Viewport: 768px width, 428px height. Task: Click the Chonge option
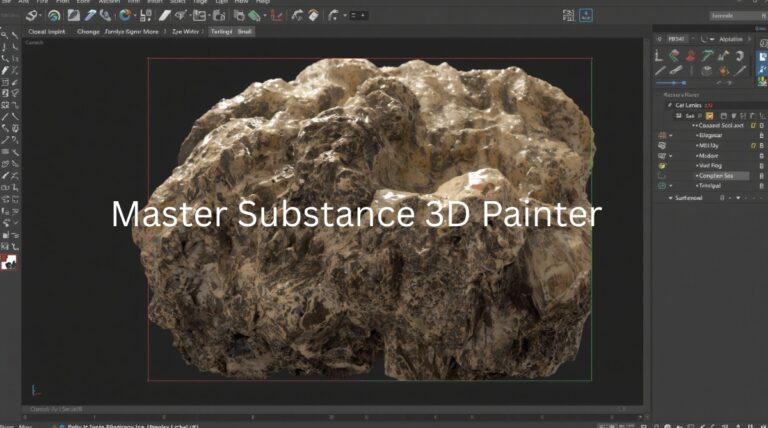[88, 31]
